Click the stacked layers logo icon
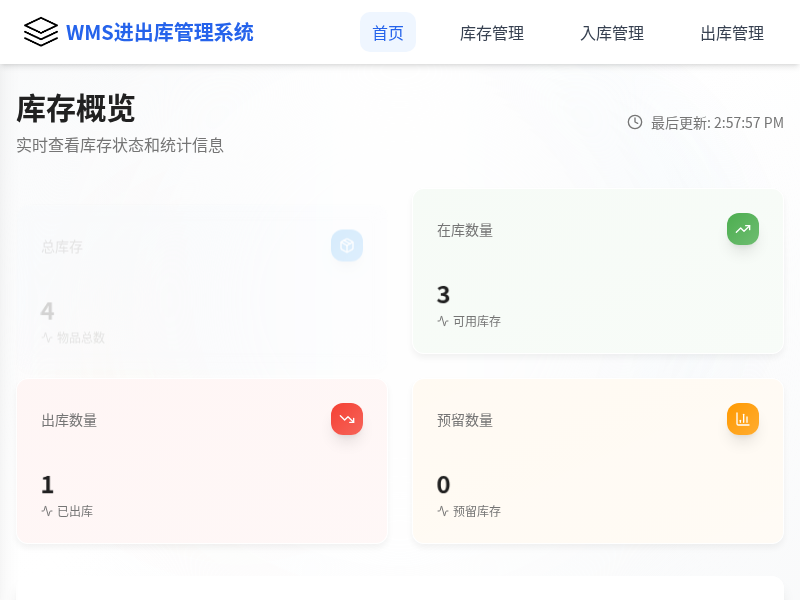This screenshot has width=800, height=600. pyautogui.click(x=41, y=32)
